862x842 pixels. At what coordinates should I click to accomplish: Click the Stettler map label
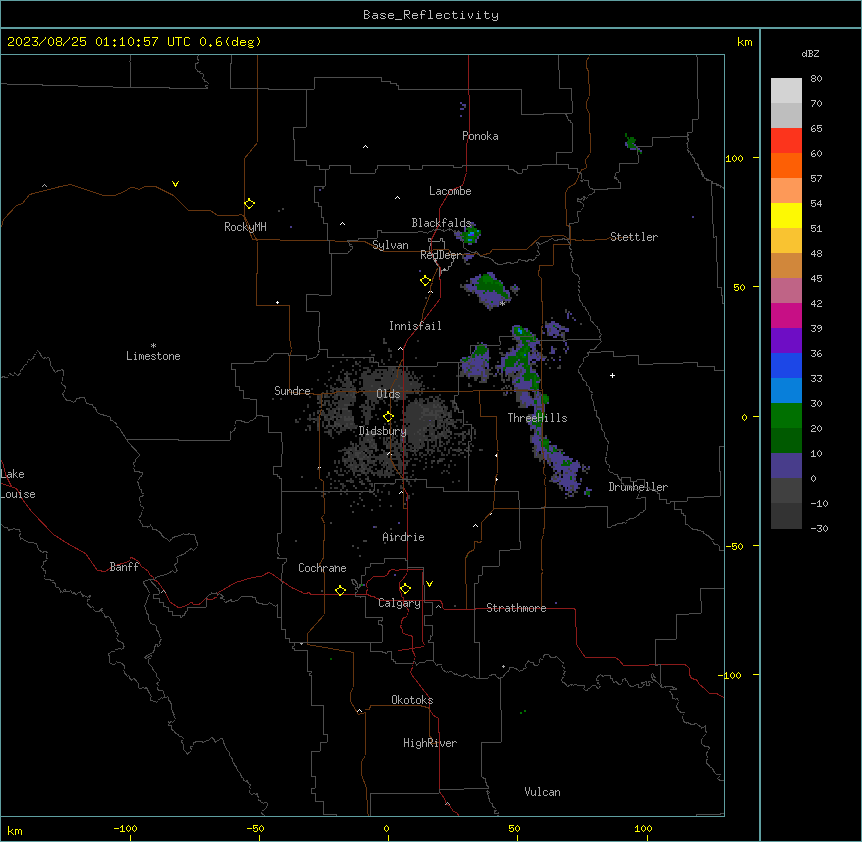point(634,237)
